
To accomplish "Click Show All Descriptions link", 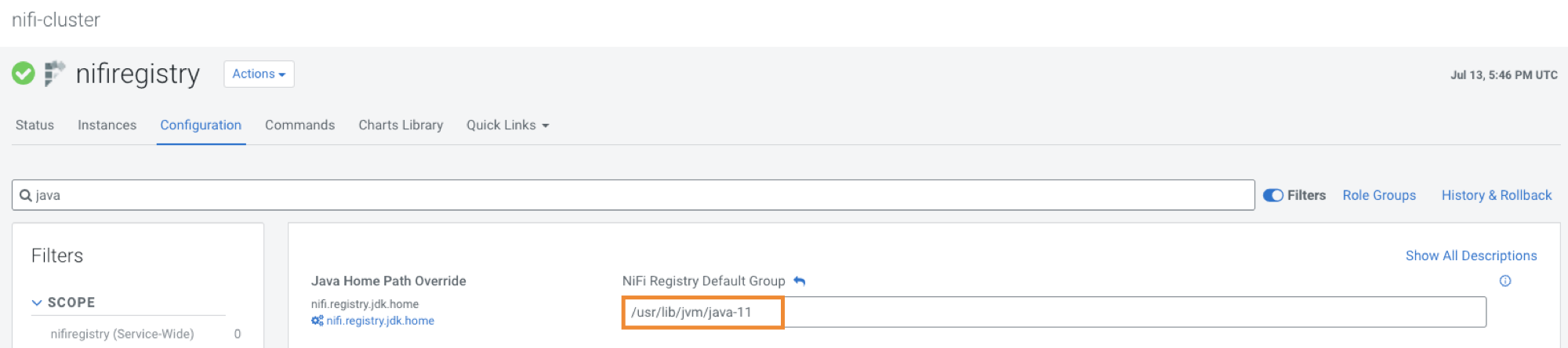I will click(x=1471, y=256).
